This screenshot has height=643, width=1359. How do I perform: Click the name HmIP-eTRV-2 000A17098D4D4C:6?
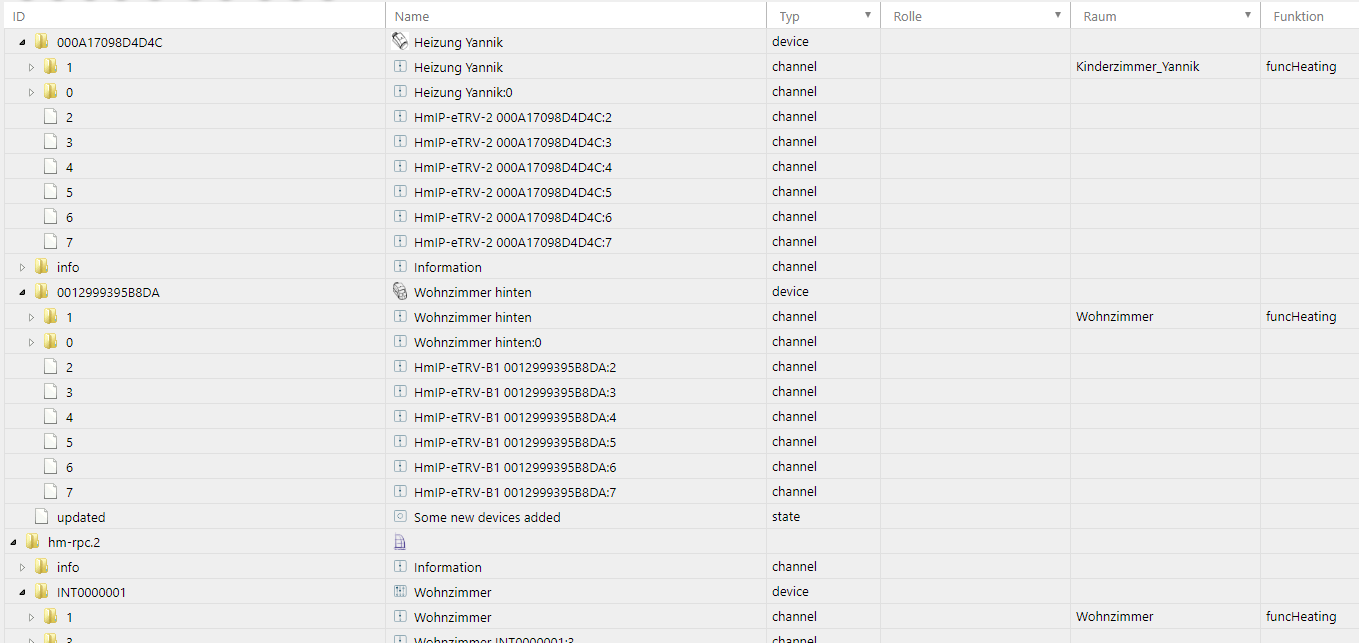[x=513, y=217]
